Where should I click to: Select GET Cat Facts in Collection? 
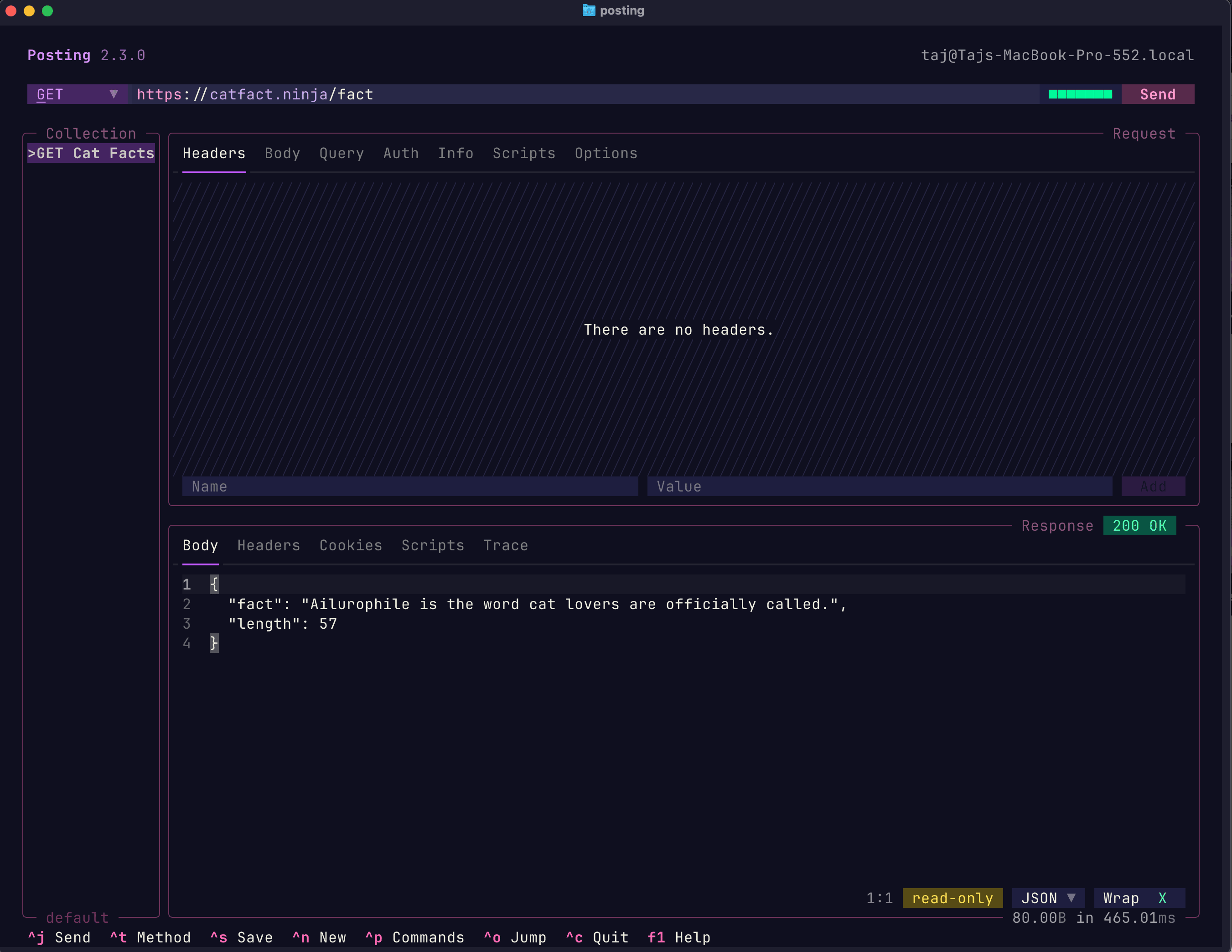(x=91, y=153)
